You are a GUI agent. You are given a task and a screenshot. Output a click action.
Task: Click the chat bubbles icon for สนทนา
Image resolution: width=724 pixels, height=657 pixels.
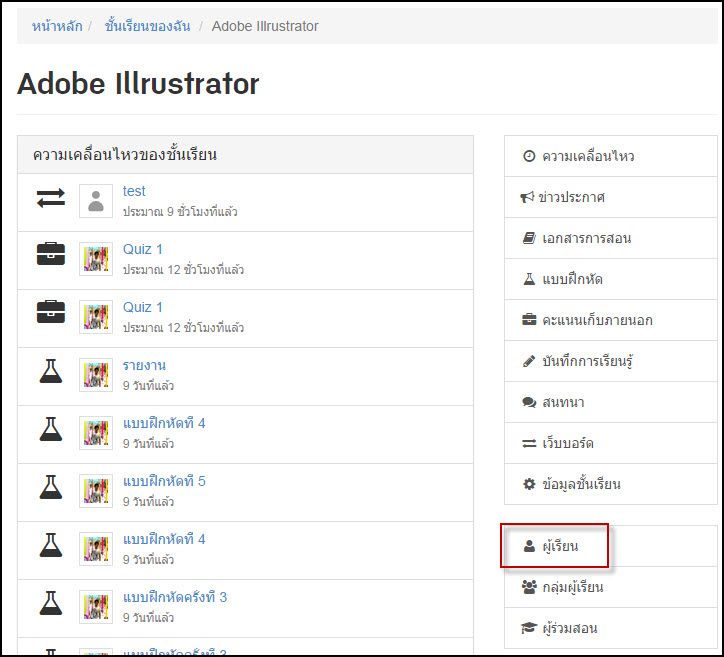pyautogui.click(x=529, y=402)
